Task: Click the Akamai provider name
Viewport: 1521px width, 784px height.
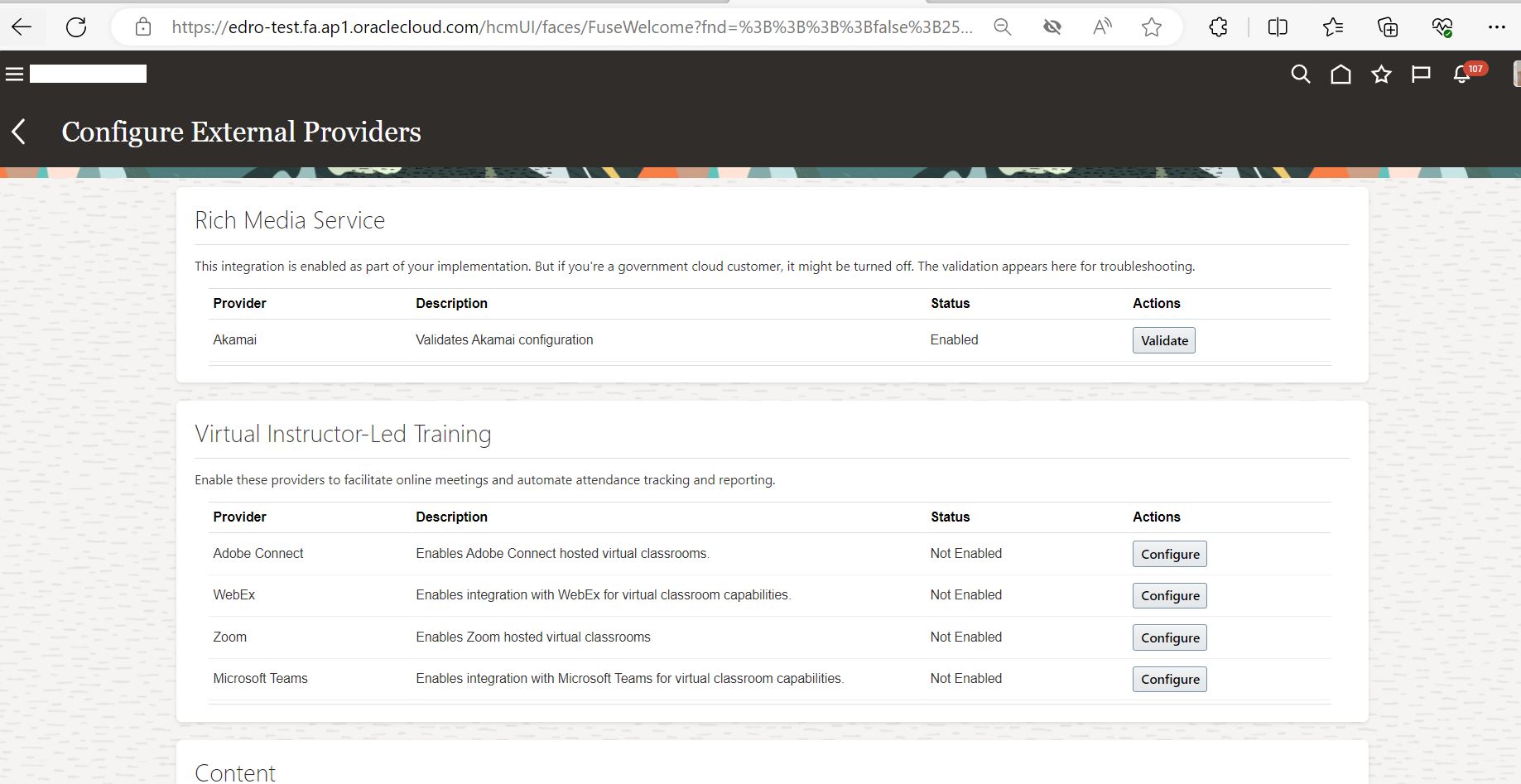Action: (x=235, y=339)
